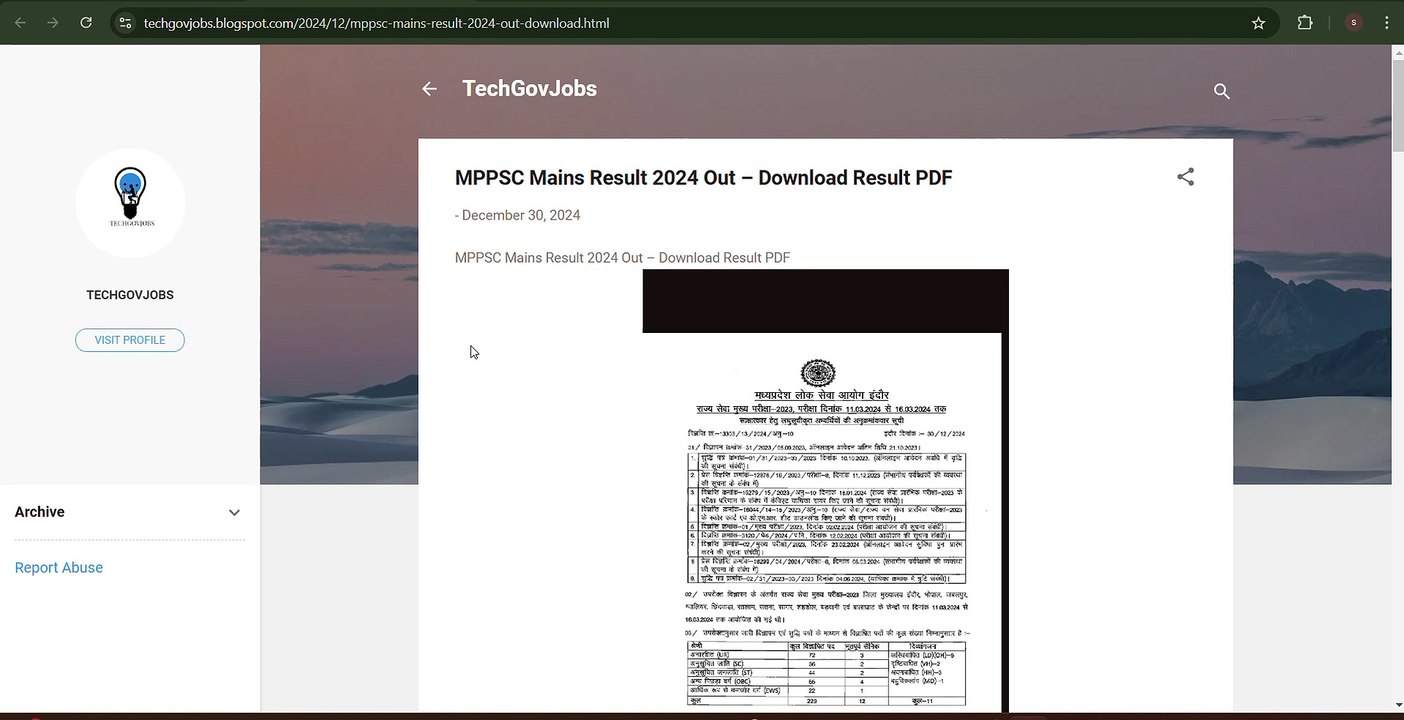Click the page vertical scrollbar thumb

coord(1397,105)
